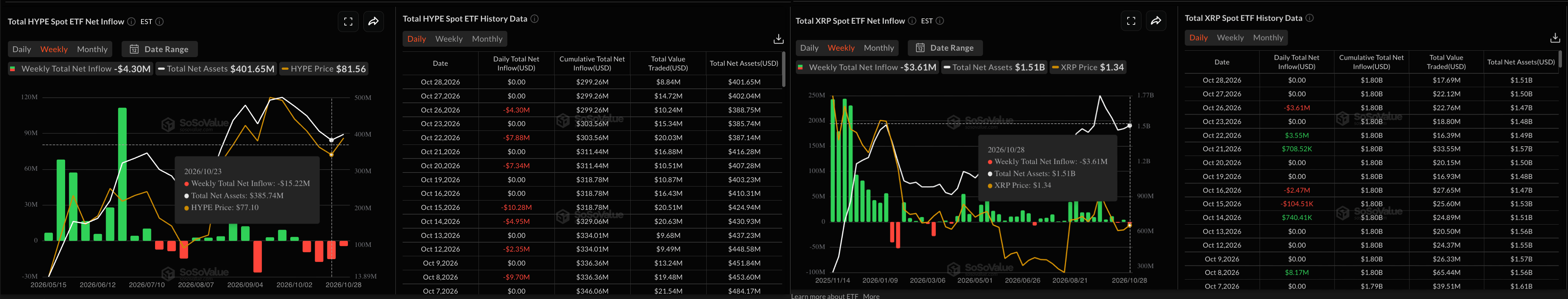Click the Total Value Traded(USD) header in the XRP table
Viewport: 1568px width, 299px height.
point(1446,62)
